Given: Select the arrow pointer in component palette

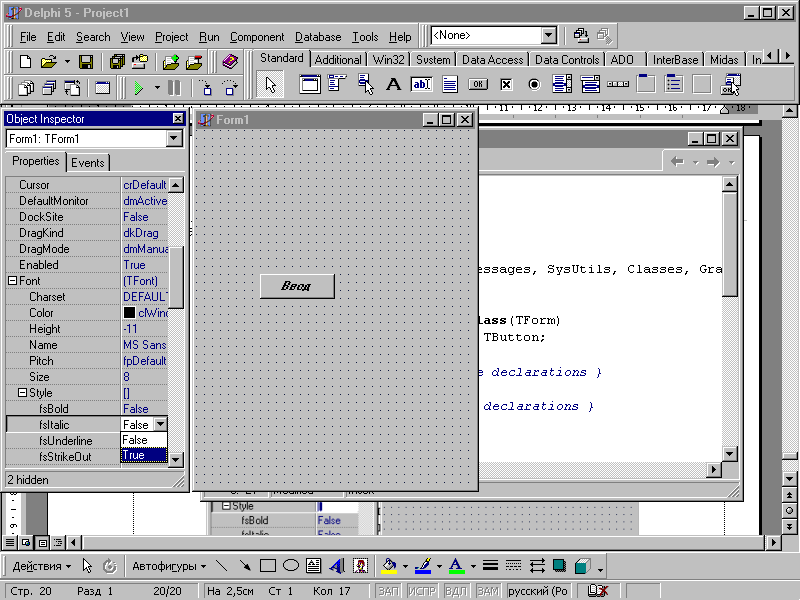Looking at the screenshot, I should point(270,85).
